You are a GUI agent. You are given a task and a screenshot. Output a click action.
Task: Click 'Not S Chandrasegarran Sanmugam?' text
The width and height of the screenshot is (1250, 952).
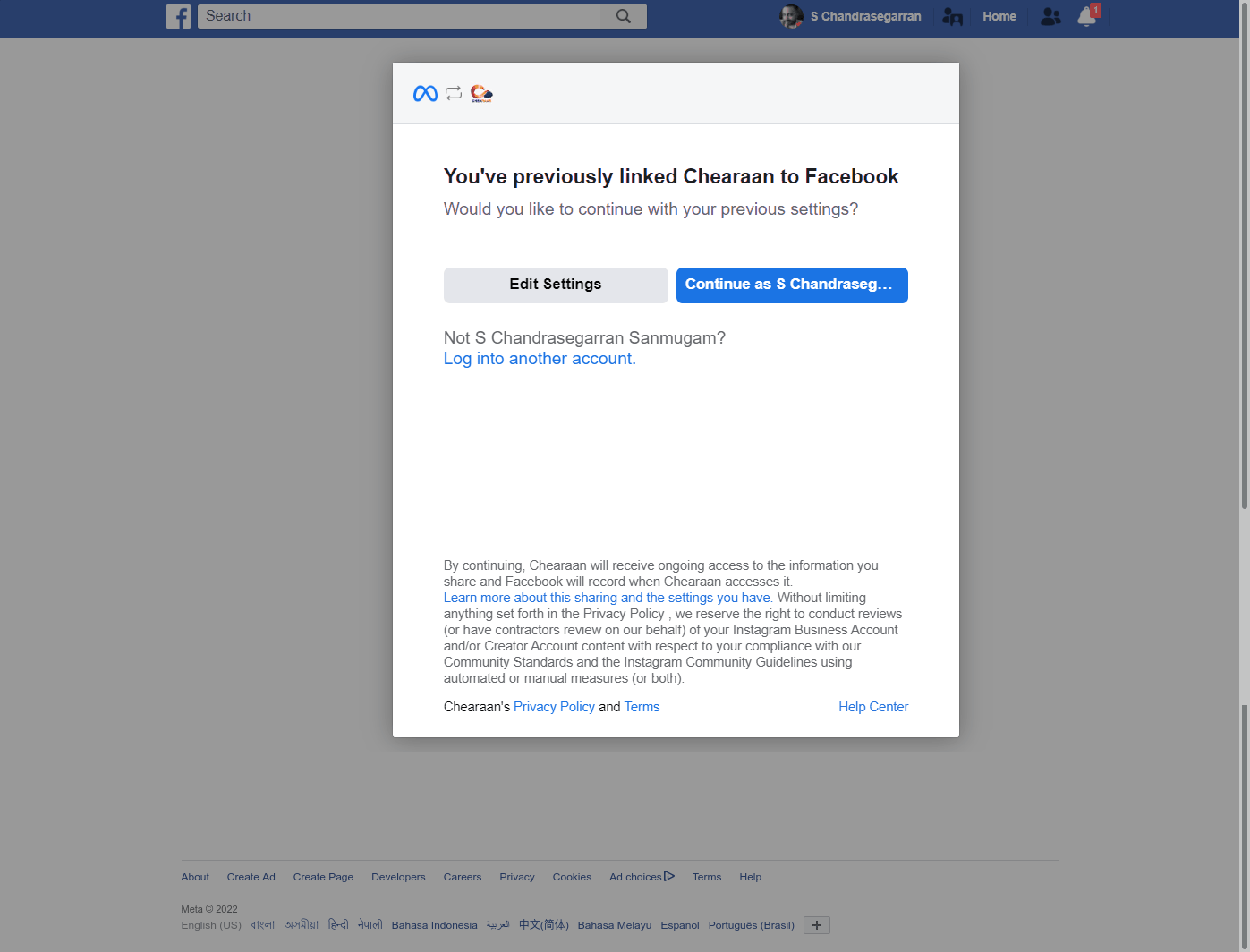[x=584, y=338]
